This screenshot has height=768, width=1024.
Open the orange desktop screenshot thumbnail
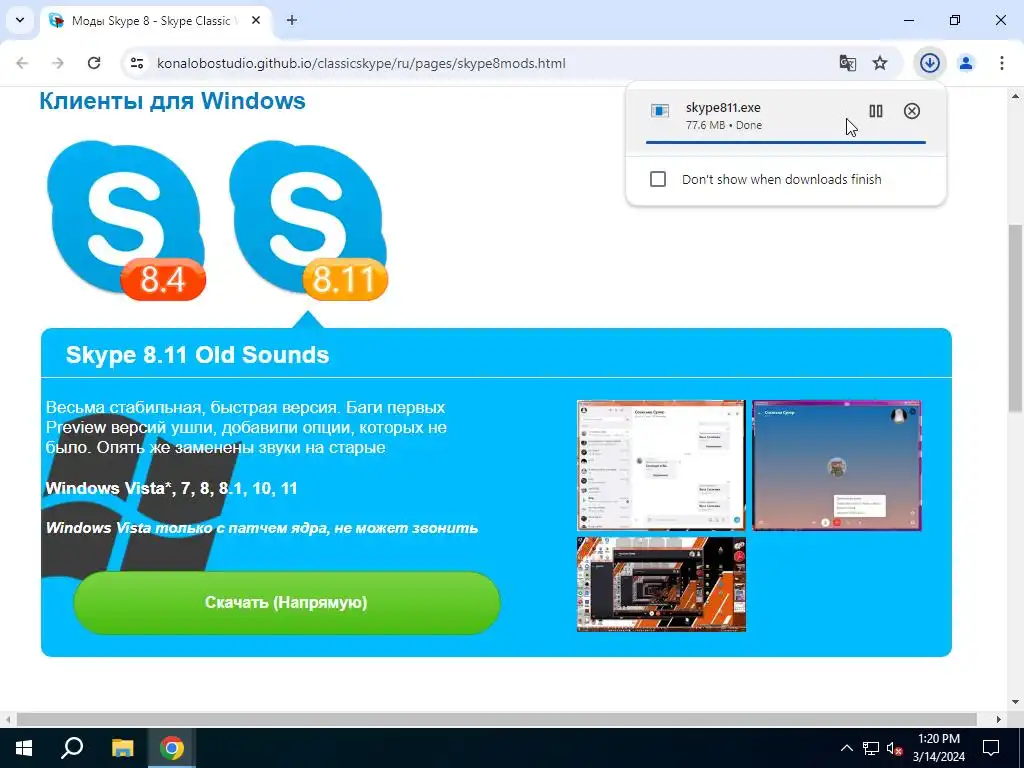point(661,584)
